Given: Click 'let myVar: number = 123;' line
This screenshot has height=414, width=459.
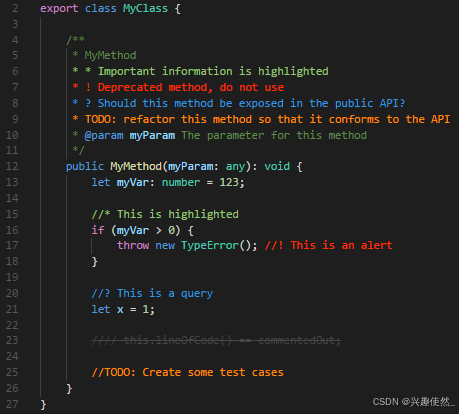Looking at the screenshot, I should pyautogui.click(x=168, y=182).
